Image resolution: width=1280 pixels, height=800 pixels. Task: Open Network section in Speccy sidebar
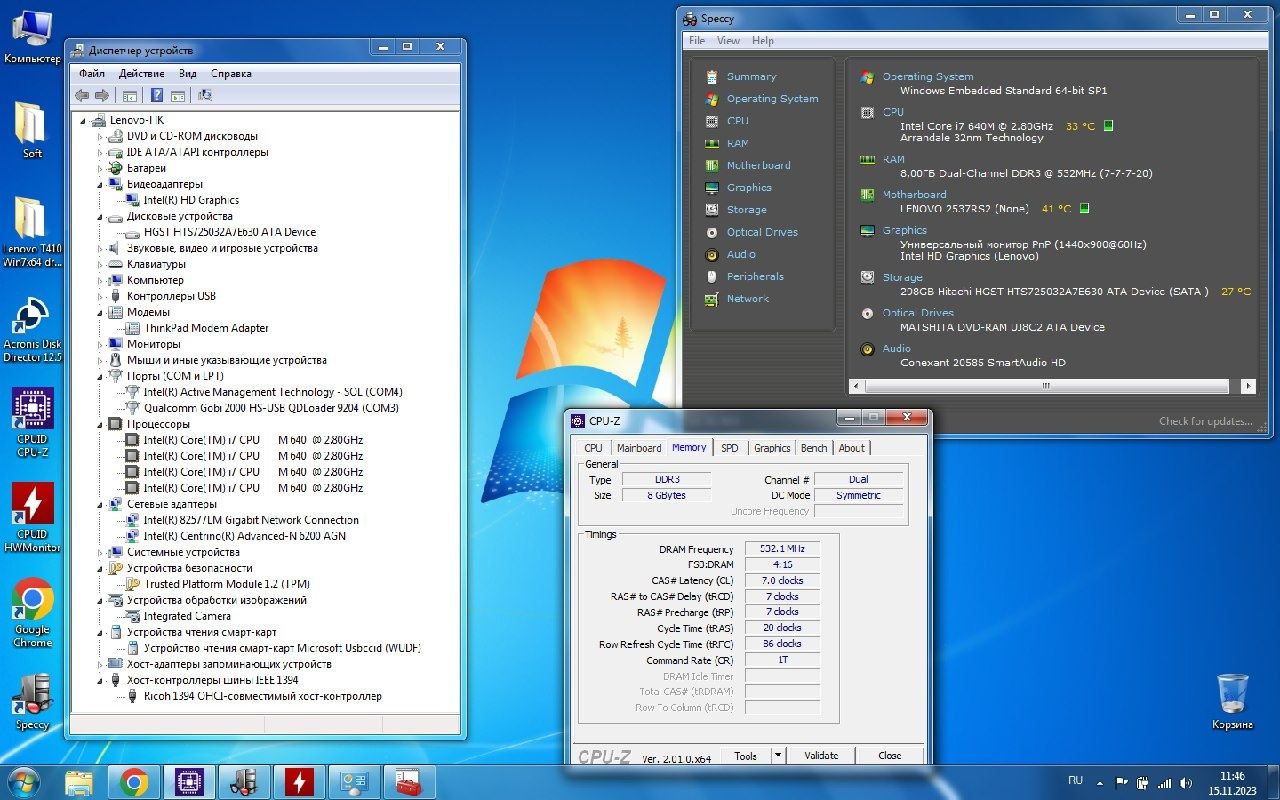coord(748,298)
